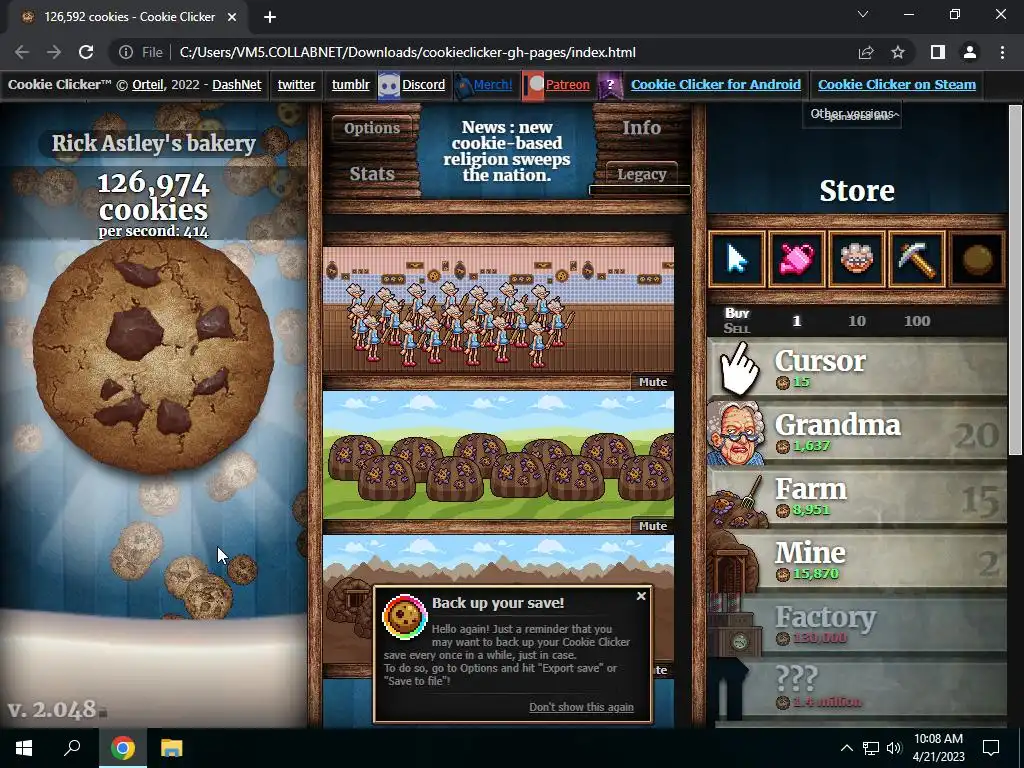
Task: Open Cookie Clicker on Steam link
Action: [897, 84]
